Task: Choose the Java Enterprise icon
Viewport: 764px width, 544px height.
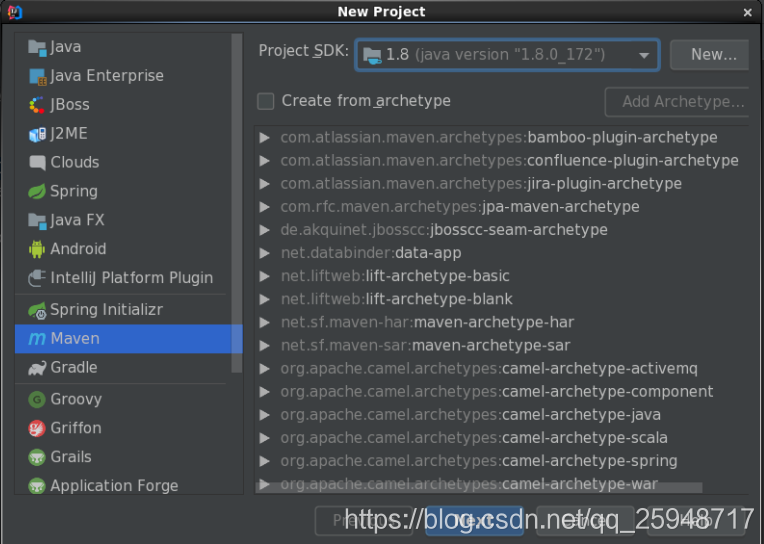Action: (x=37, y=76)
